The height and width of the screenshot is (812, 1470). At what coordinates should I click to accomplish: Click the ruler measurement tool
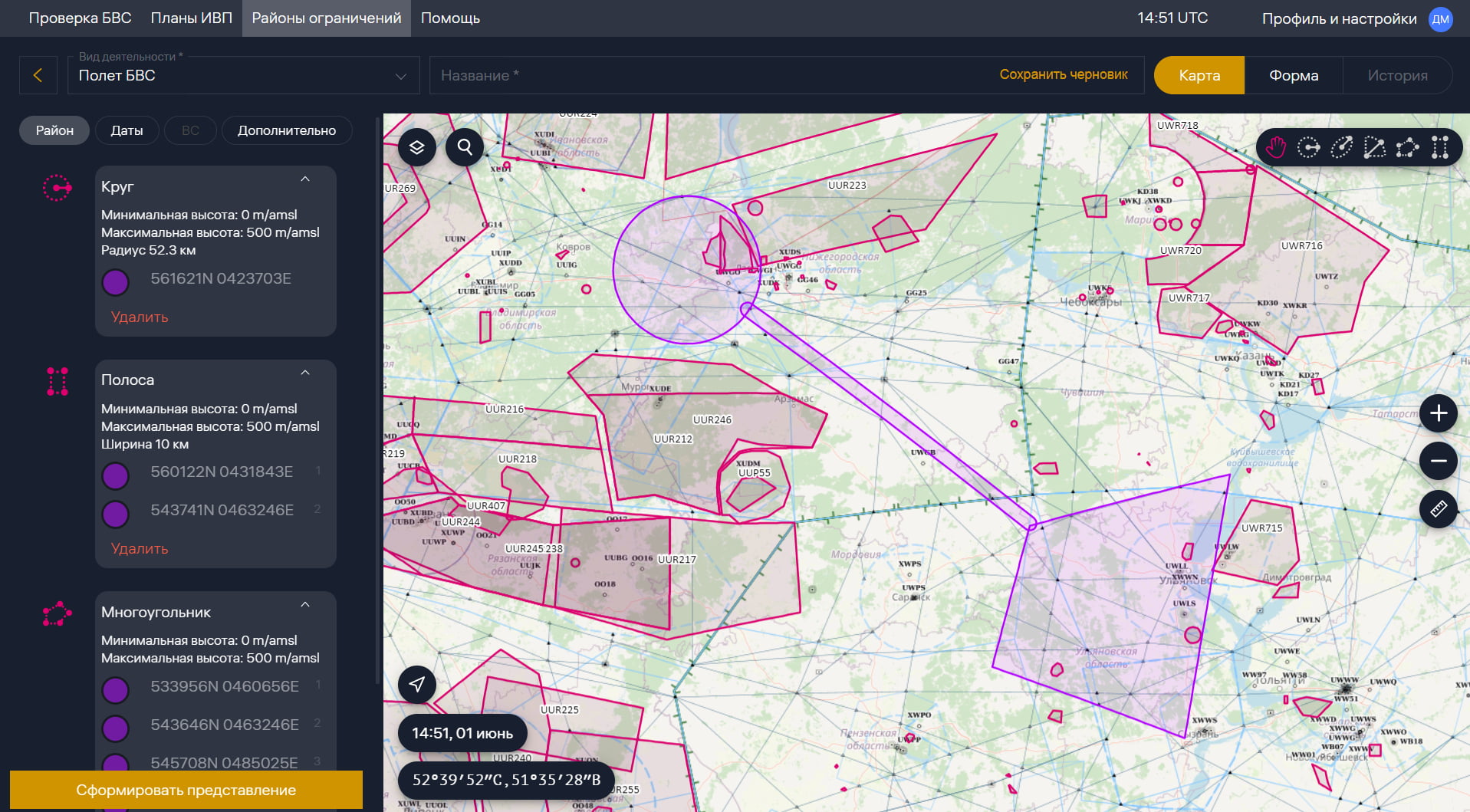(1438, 509)
